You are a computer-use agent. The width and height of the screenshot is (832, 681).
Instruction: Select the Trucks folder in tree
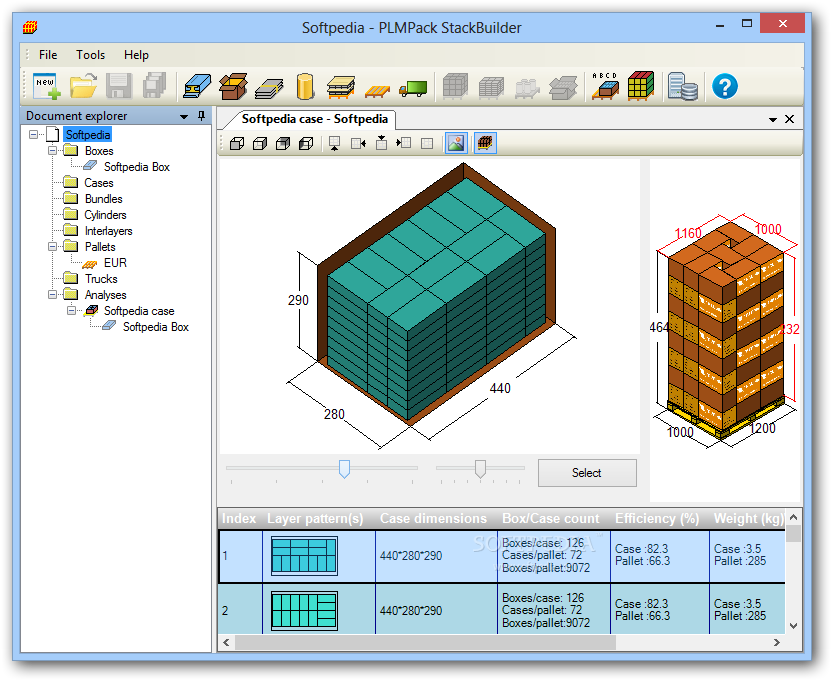pyautogui.click(x=101, y=279)
